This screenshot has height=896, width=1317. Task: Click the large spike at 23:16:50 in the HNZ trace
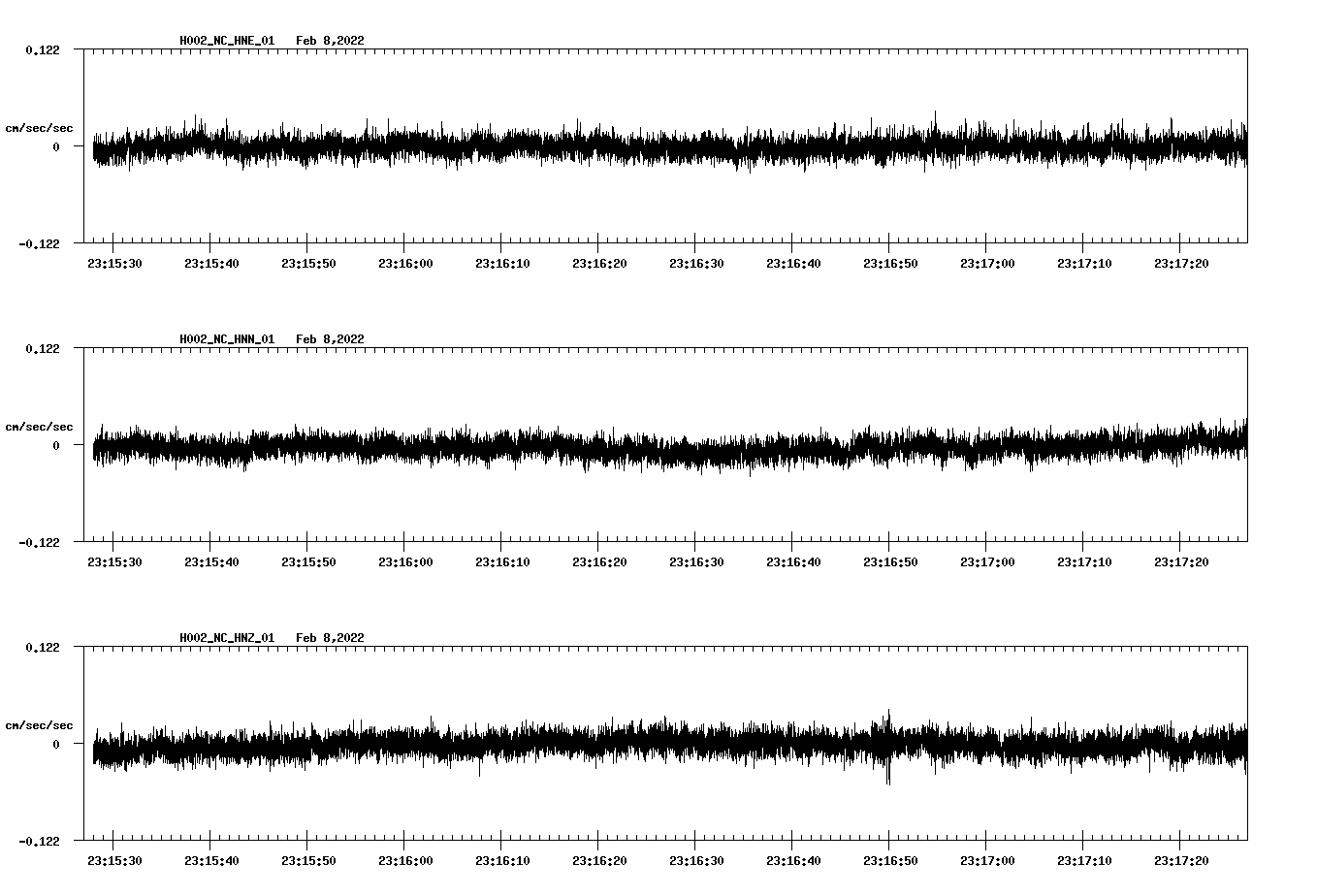click(888, 747)
